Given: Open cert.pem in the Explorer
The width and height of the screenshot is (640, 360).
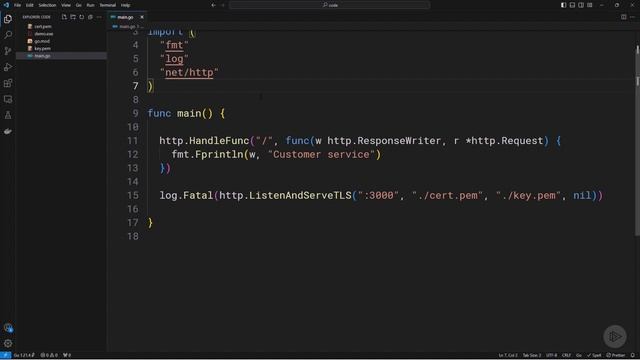Looking at the screenshot, I should [x=43, y=27].
